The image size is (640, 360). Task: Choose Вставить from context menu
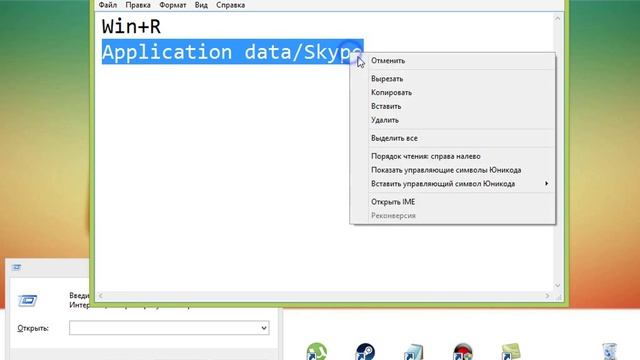coord(452,107)
